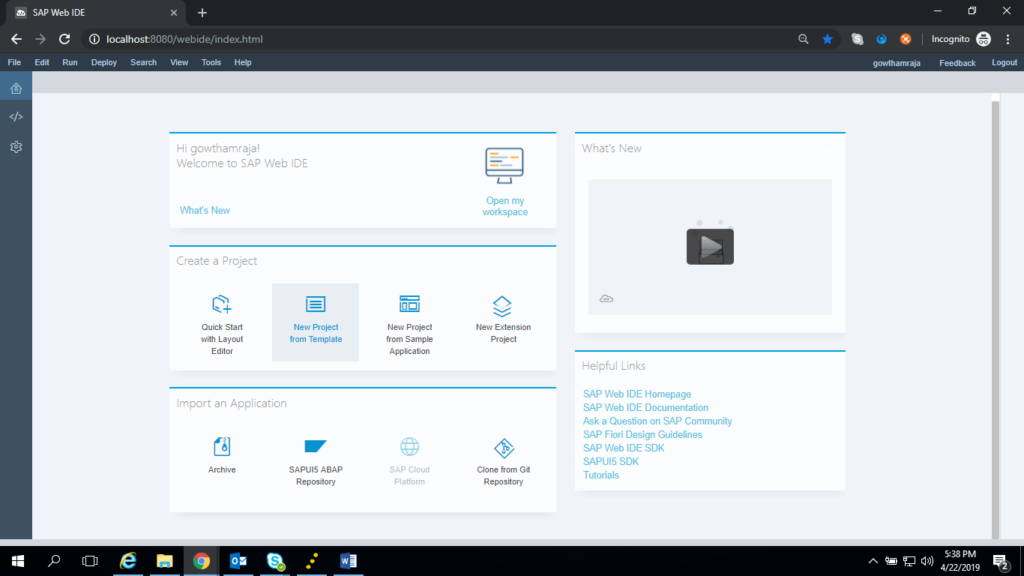The width and height of the screenshot is (1024, 576).
Task: Import an Archive application
Action: pos(221,455)
